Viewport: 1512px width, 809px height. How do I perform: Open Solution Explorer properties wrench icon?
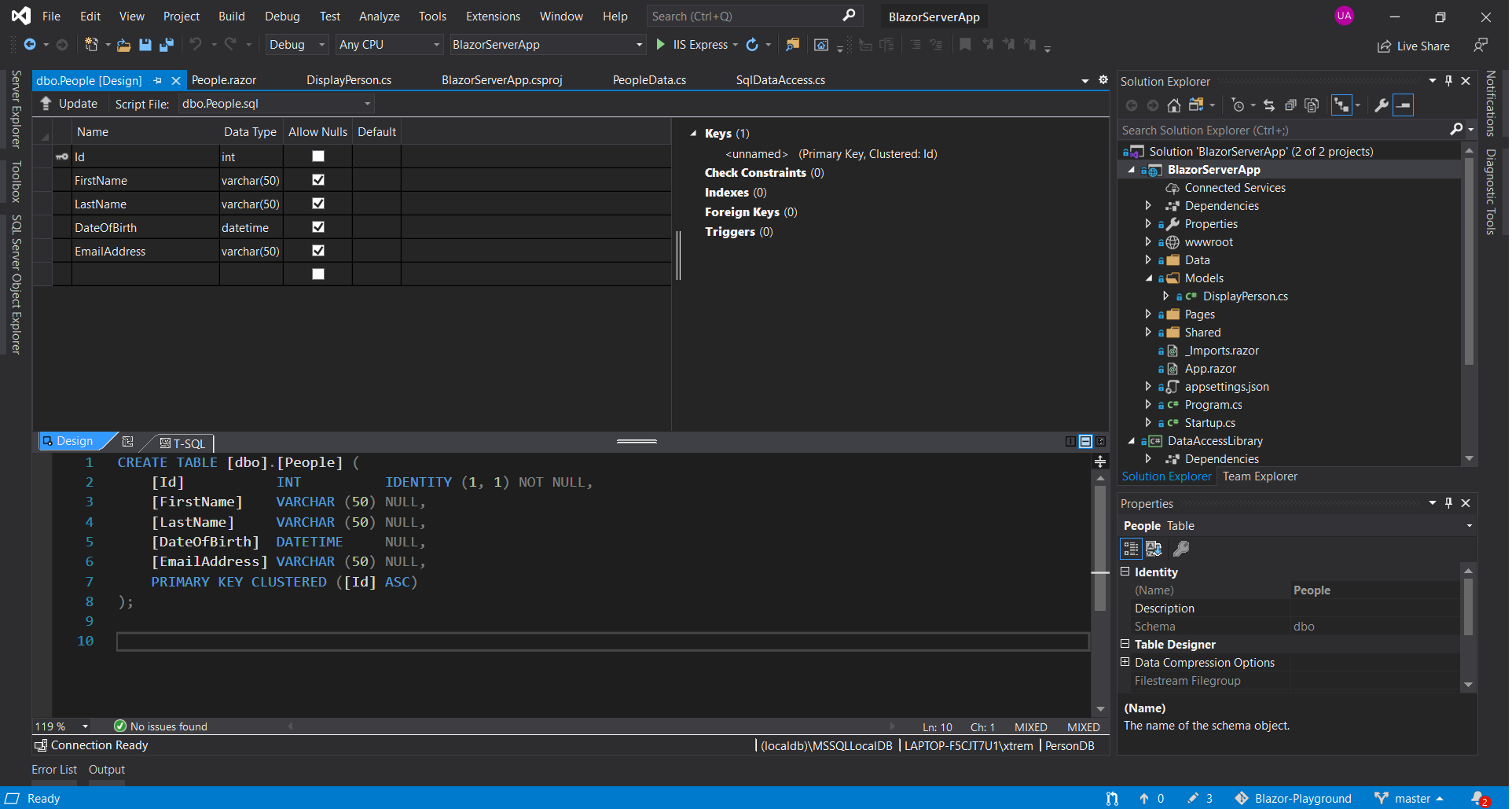1381,105
